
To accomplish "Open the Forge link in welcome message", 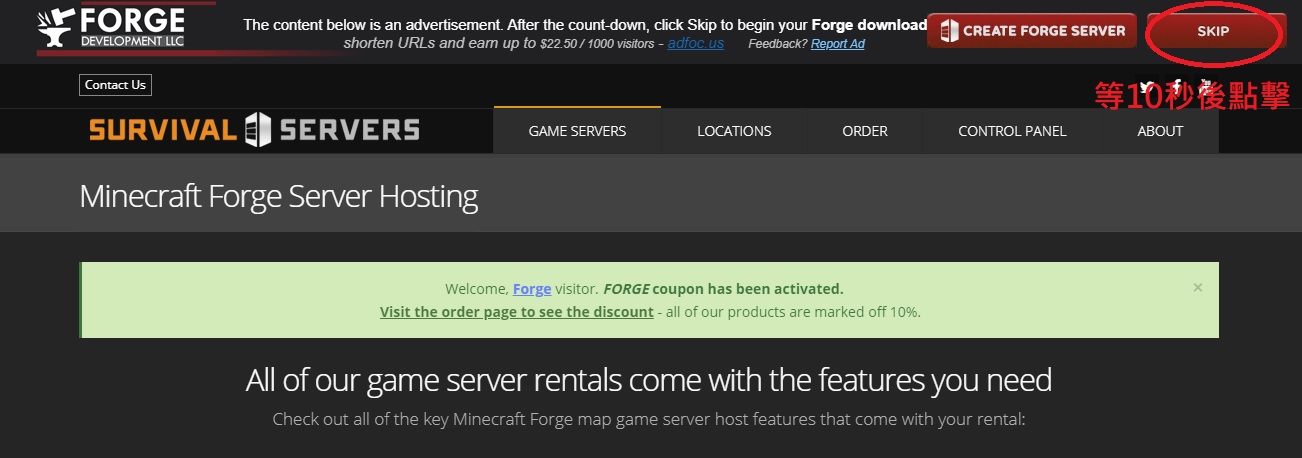I will click(532, 289).
